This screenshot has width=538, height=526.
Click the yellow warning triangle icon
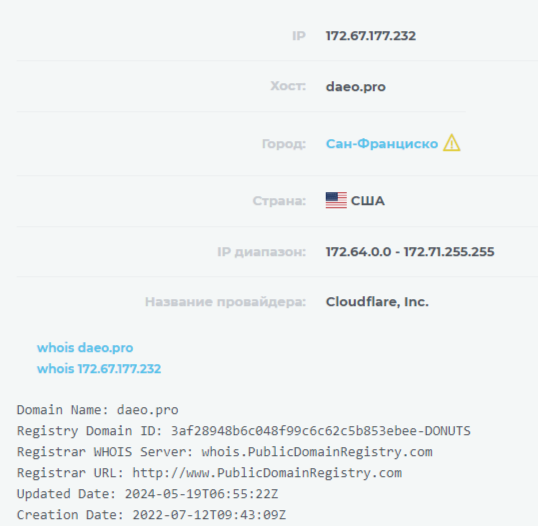[x=452, y=143]
